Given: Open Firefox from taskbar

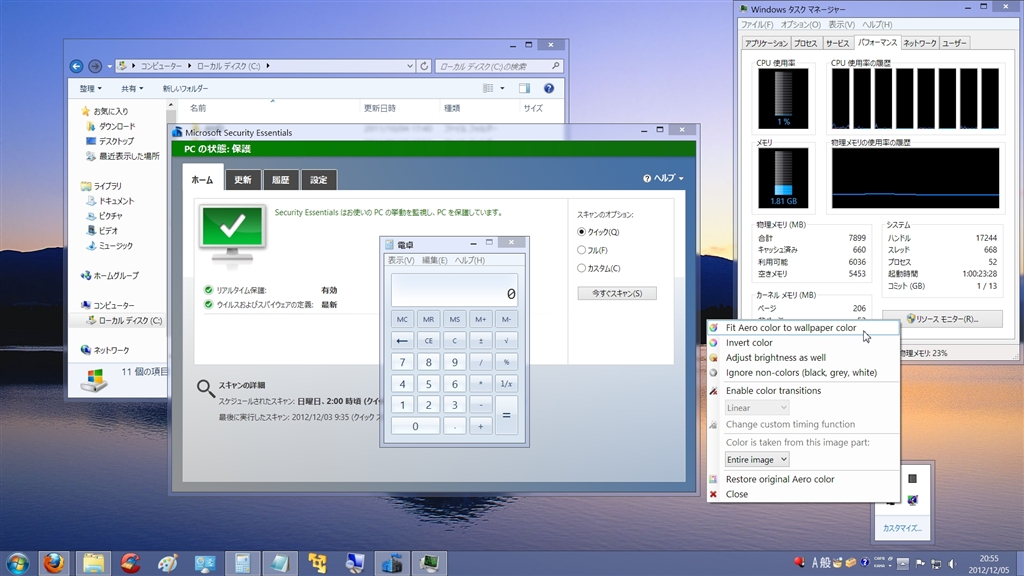Looking at the screenshot, I should (54, 563).
